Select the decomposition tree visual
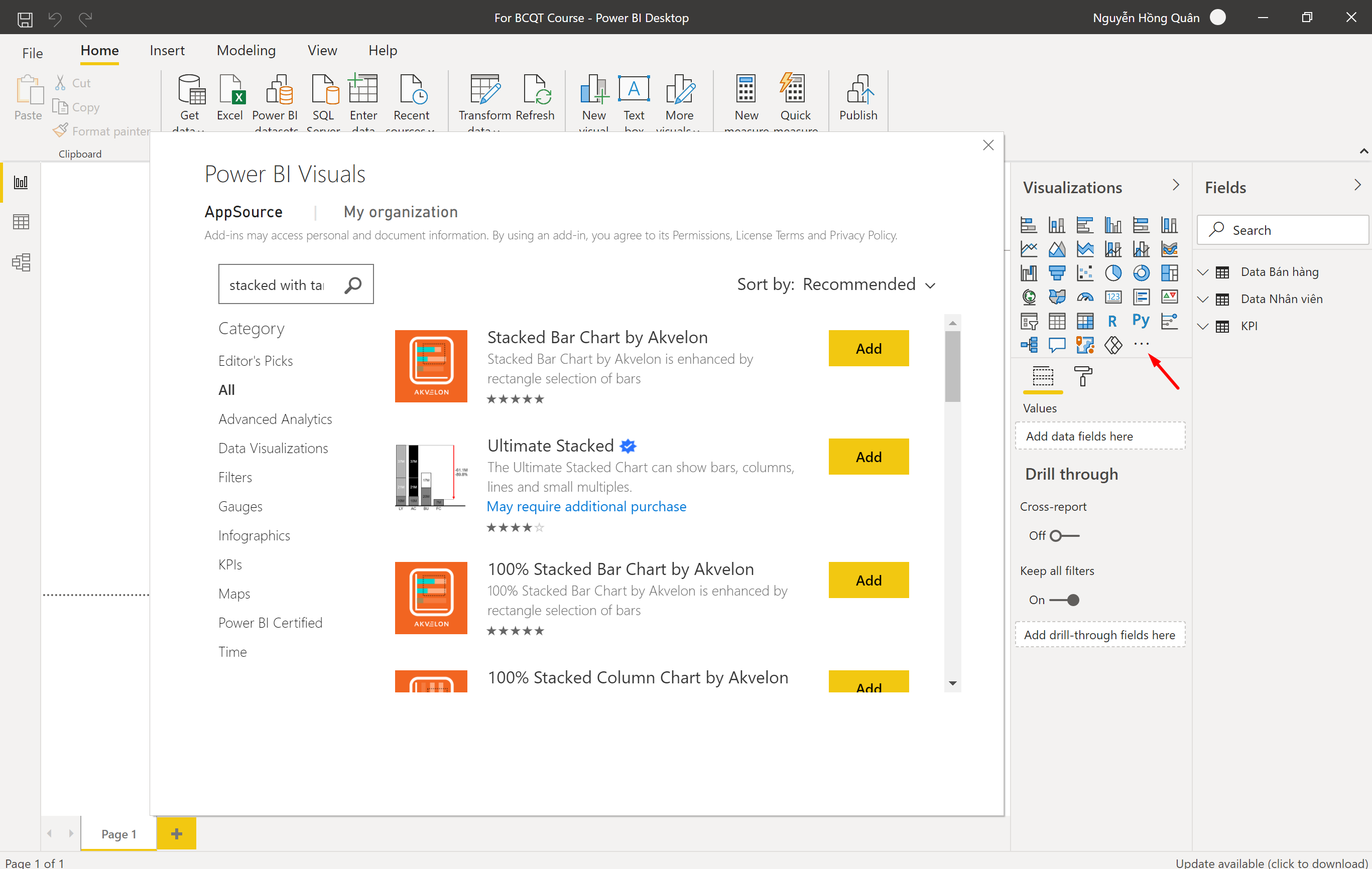 click(1029, 345)
